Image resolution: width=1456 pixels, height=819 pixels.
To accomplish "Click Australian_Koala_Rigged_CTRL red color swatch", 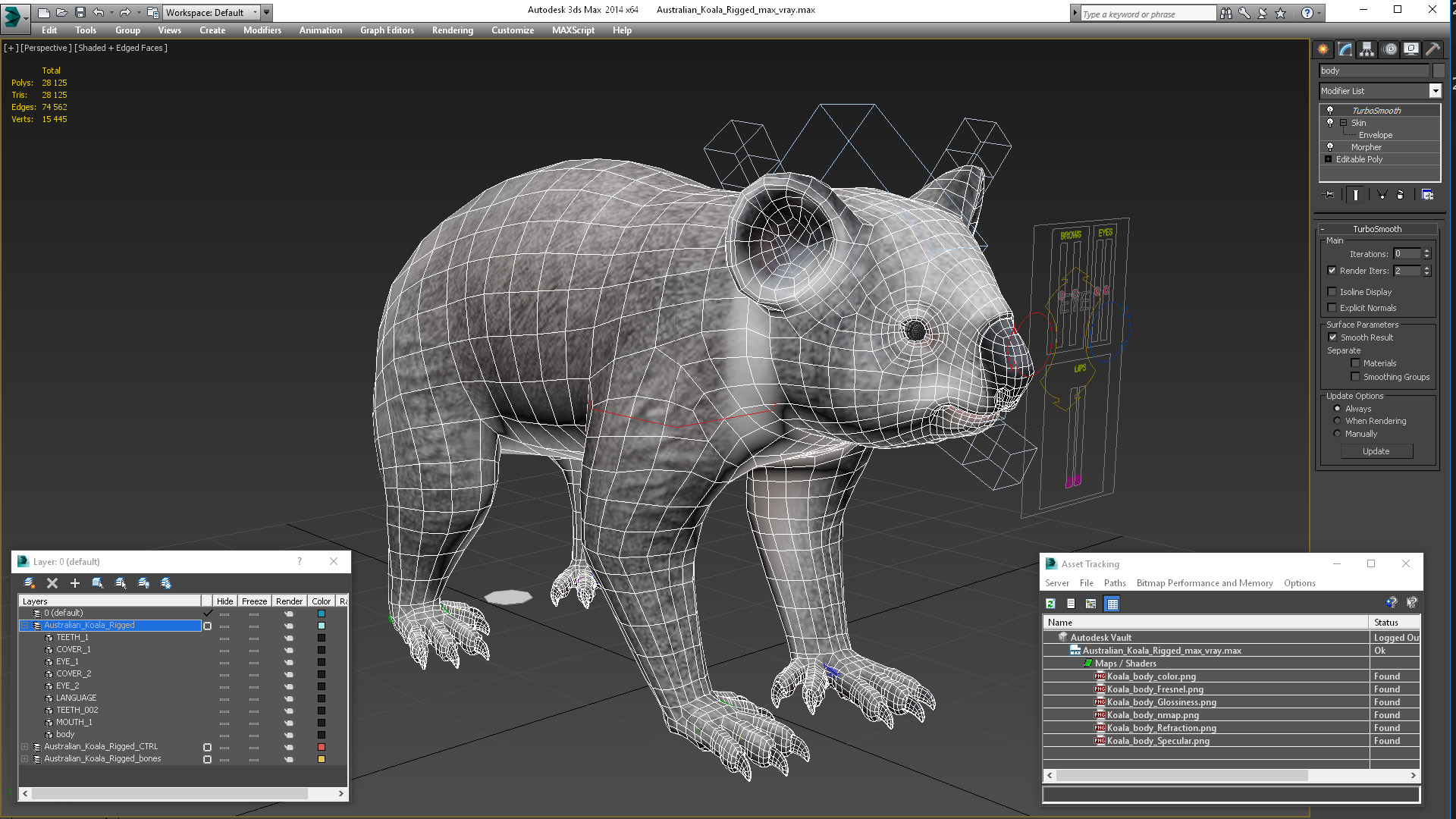I will point(322,747).
